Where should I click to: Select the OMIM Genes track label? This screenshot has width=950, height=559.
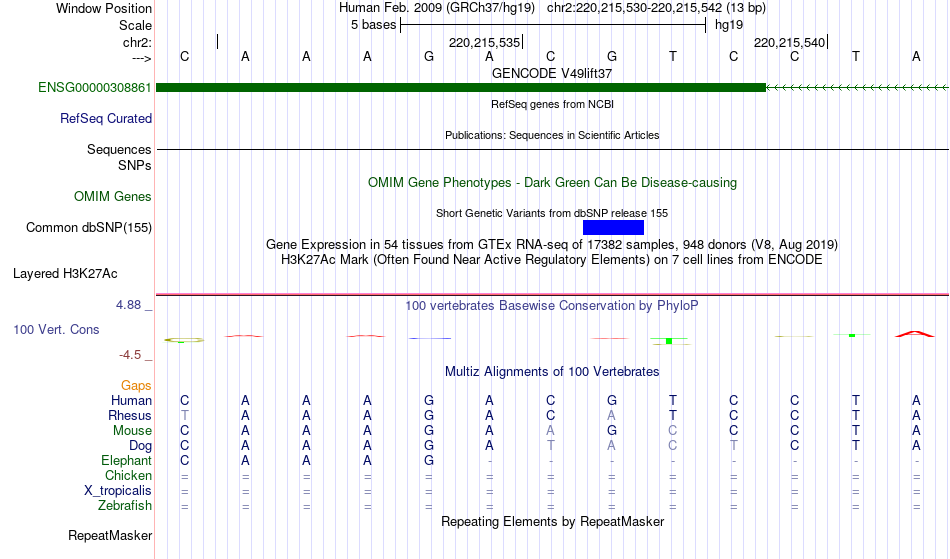click(113, 197)
